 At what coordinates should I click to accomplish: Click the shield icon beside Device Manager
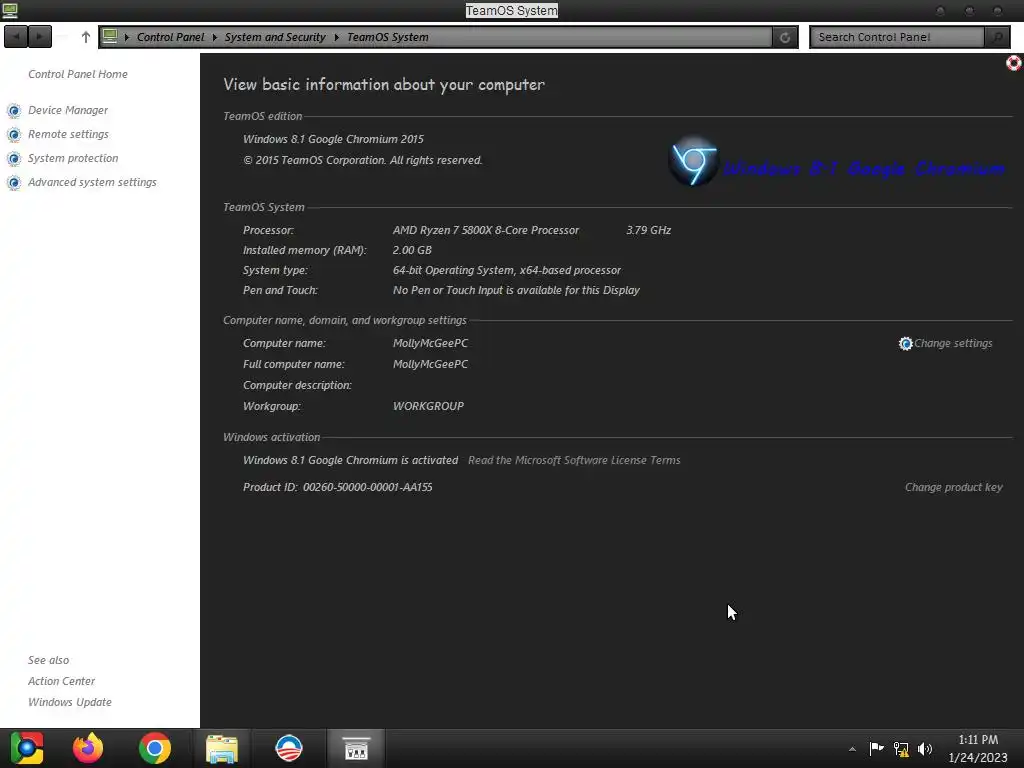click(14, 110)
